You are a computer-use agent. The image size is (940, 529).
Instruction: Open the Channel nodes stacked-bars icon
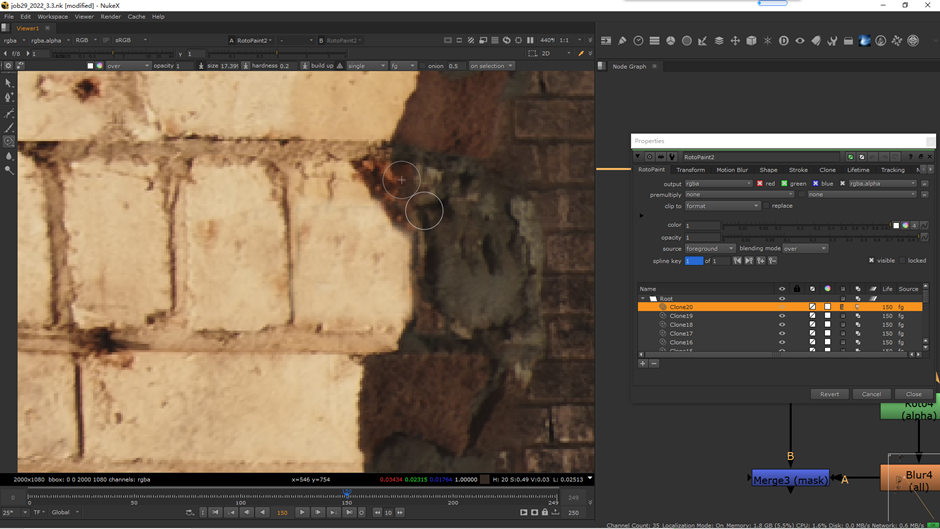click(655, 41)
